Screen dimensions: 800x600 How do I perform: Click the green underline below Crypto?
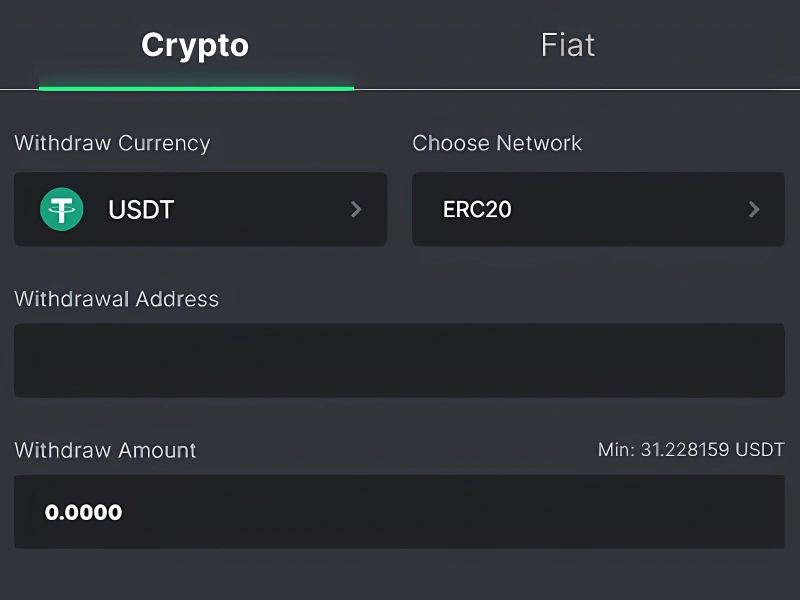tap(196, 88)
